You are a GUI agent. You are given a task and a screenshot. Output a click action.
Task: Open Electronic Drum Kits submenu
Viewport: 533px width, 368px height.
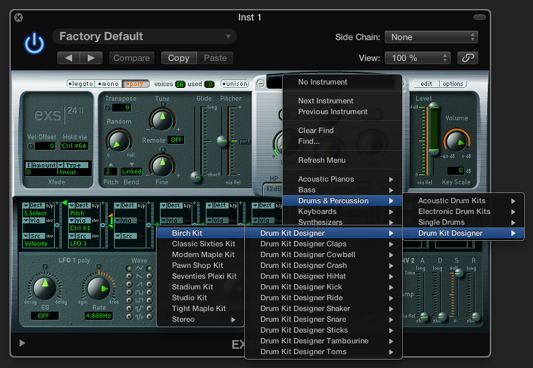(x=464, y=212)
